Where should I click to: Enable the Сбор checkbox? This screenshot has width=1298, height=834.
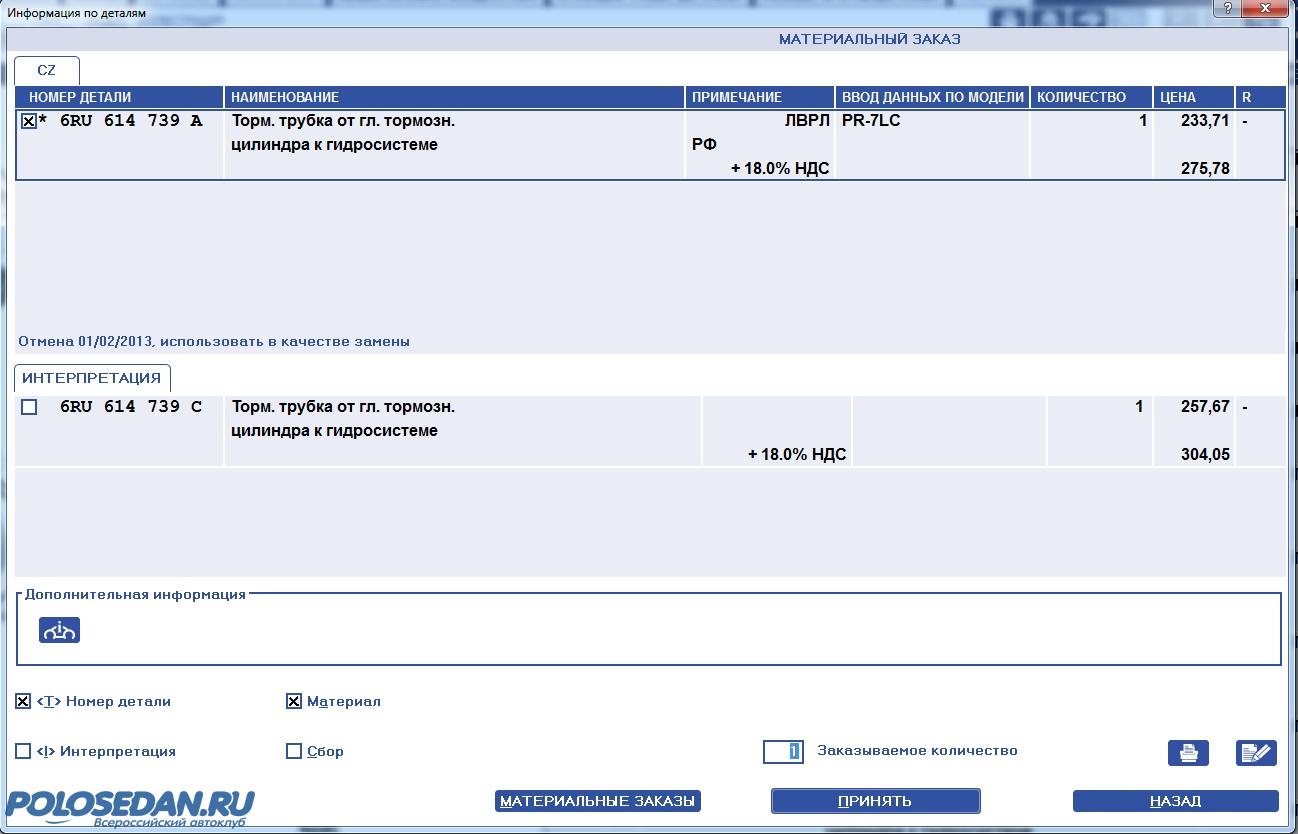pyautogui.click(x=294, y=752)
